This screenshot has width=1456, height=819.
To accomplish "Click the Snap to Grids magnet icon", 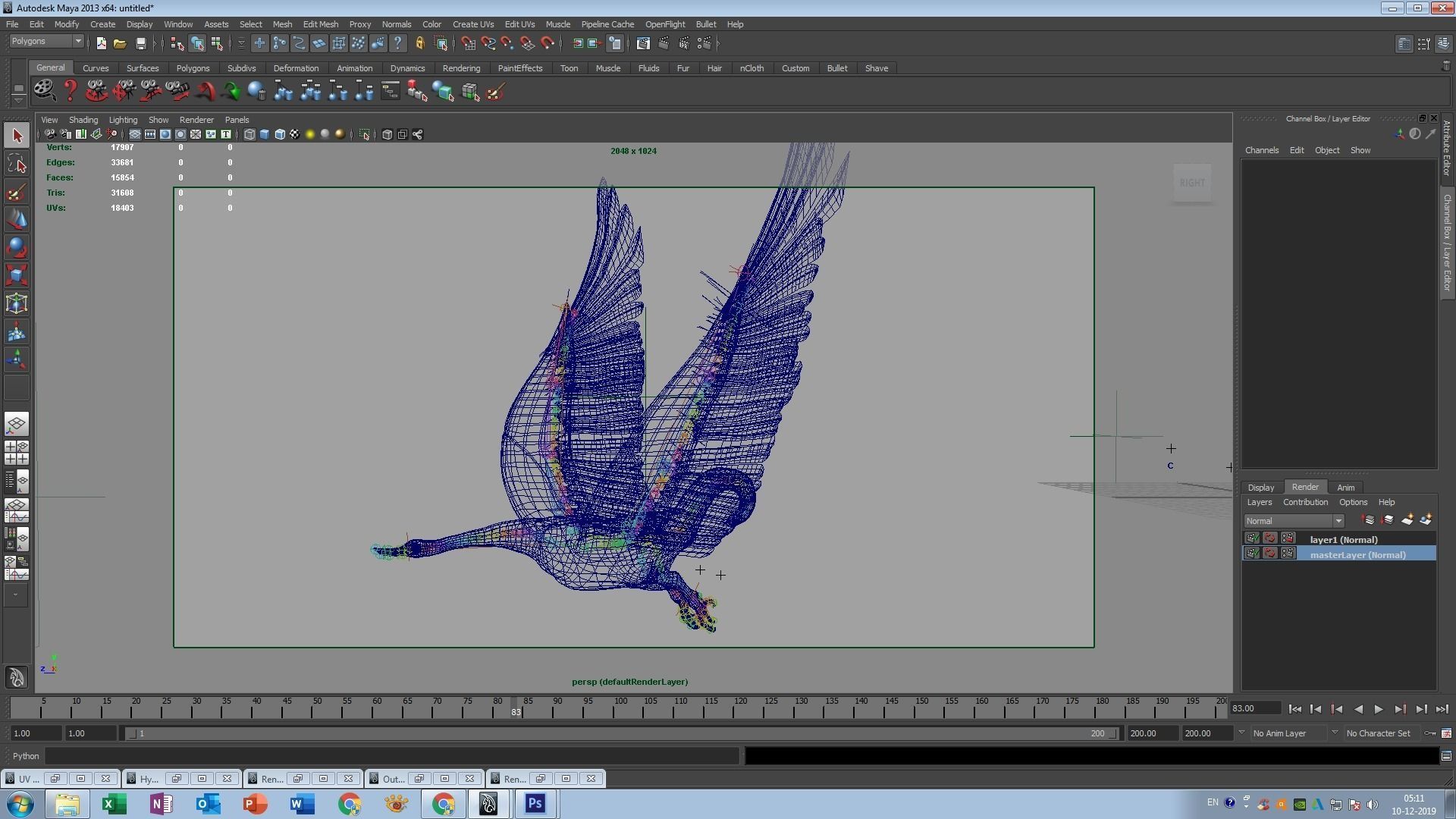I will [x=469, y=43].
